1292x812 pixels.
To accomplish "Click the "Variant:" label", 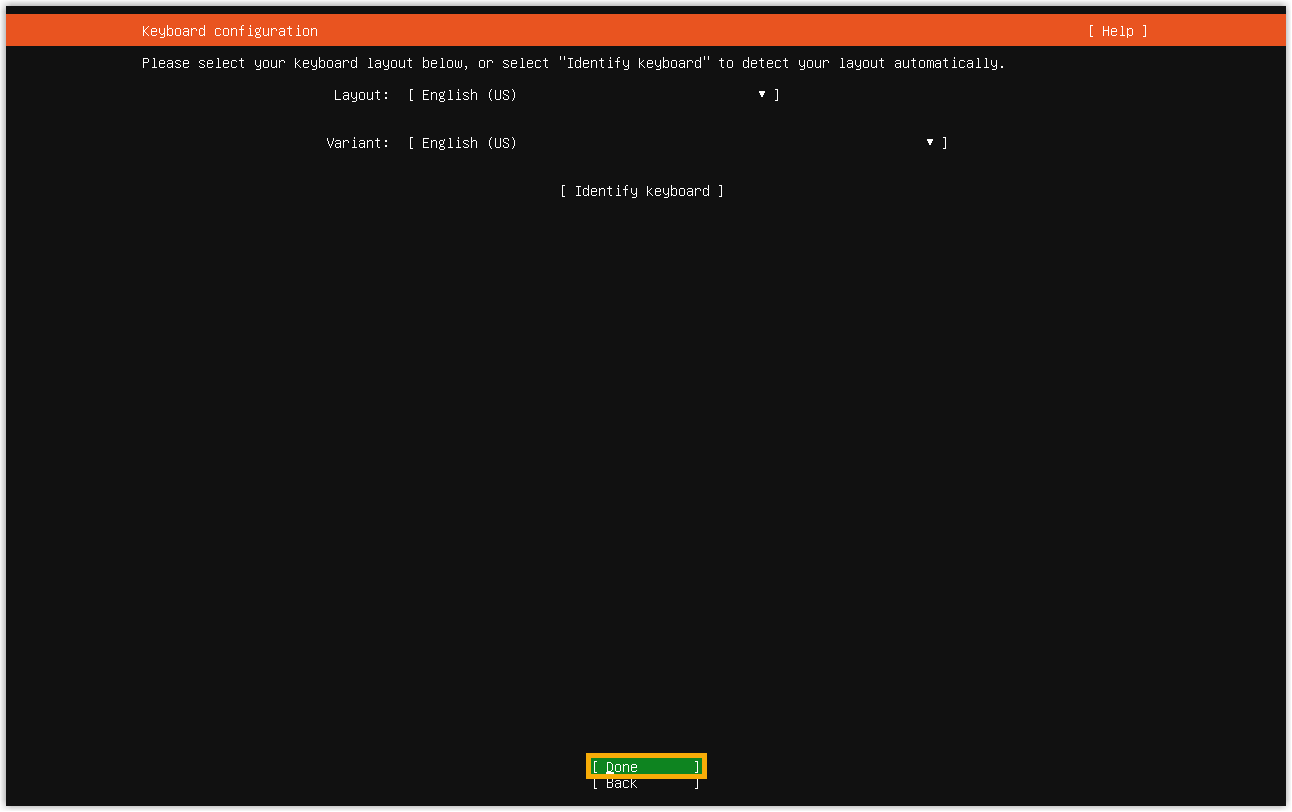I will pyautogui.click(x=357, y=143).
